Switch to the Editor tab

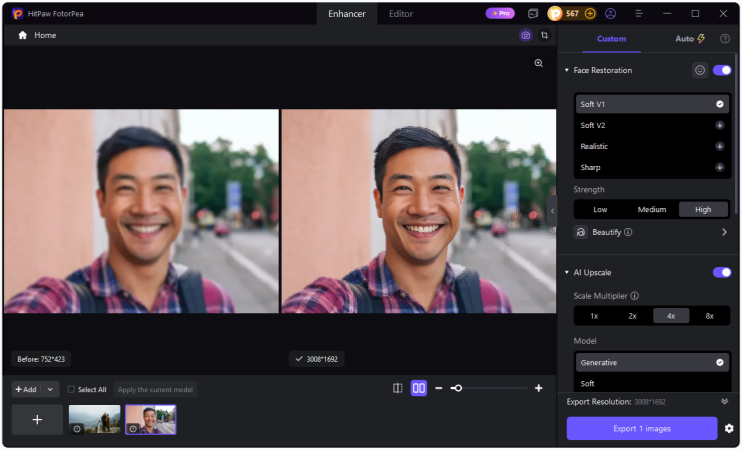401,14
